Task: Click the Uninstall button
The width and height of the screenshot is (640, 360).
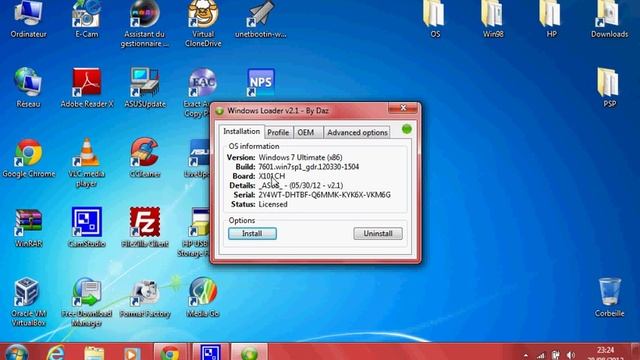Action: [378, 233]
